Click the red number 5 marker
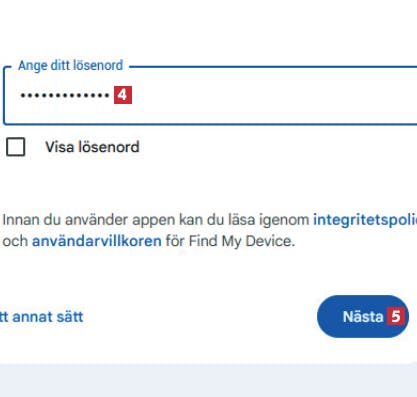 [x=396, y=316]
